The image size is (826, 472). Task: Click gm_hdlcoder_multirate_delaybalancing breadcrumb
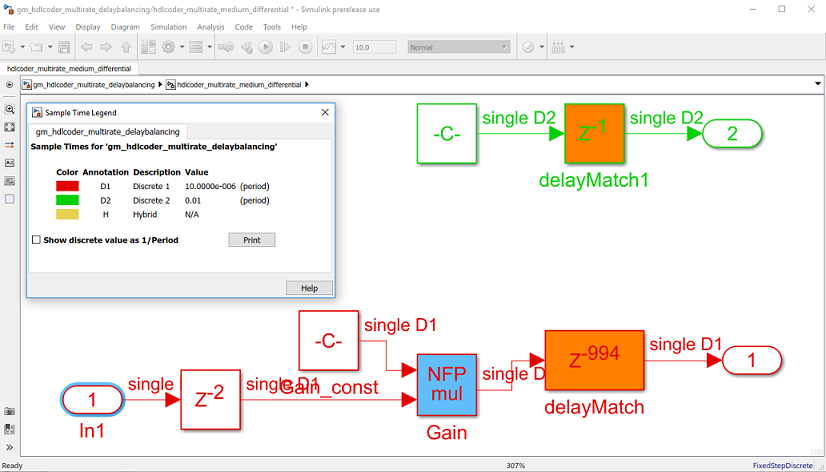pyautogui.click(x=93, y=84)
